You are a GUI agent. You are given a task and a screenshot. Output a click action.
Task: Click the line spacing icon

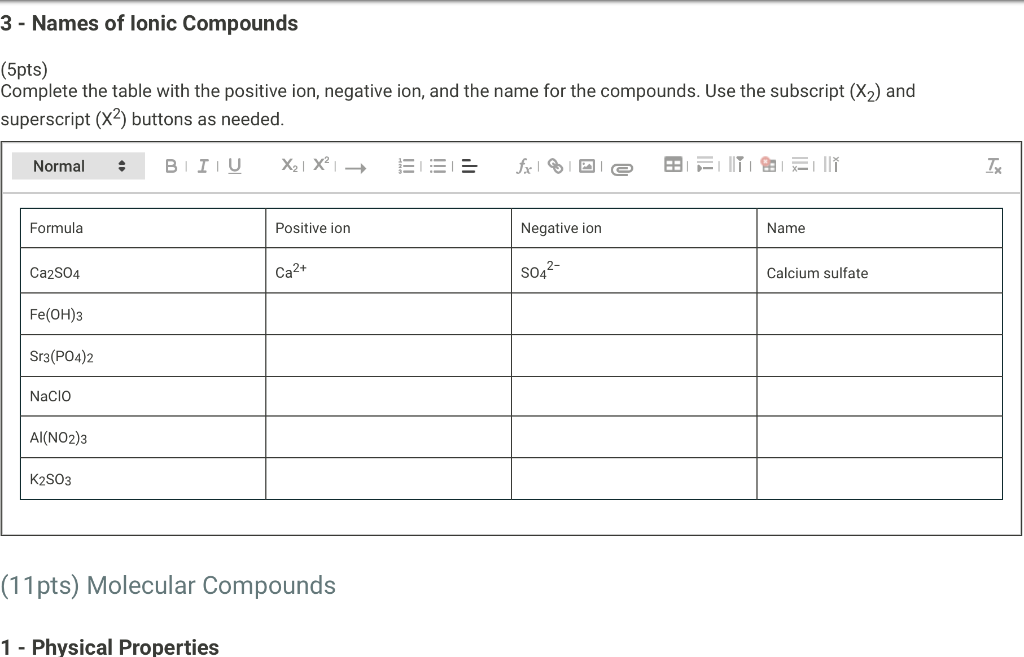click(x=468, y=167)
